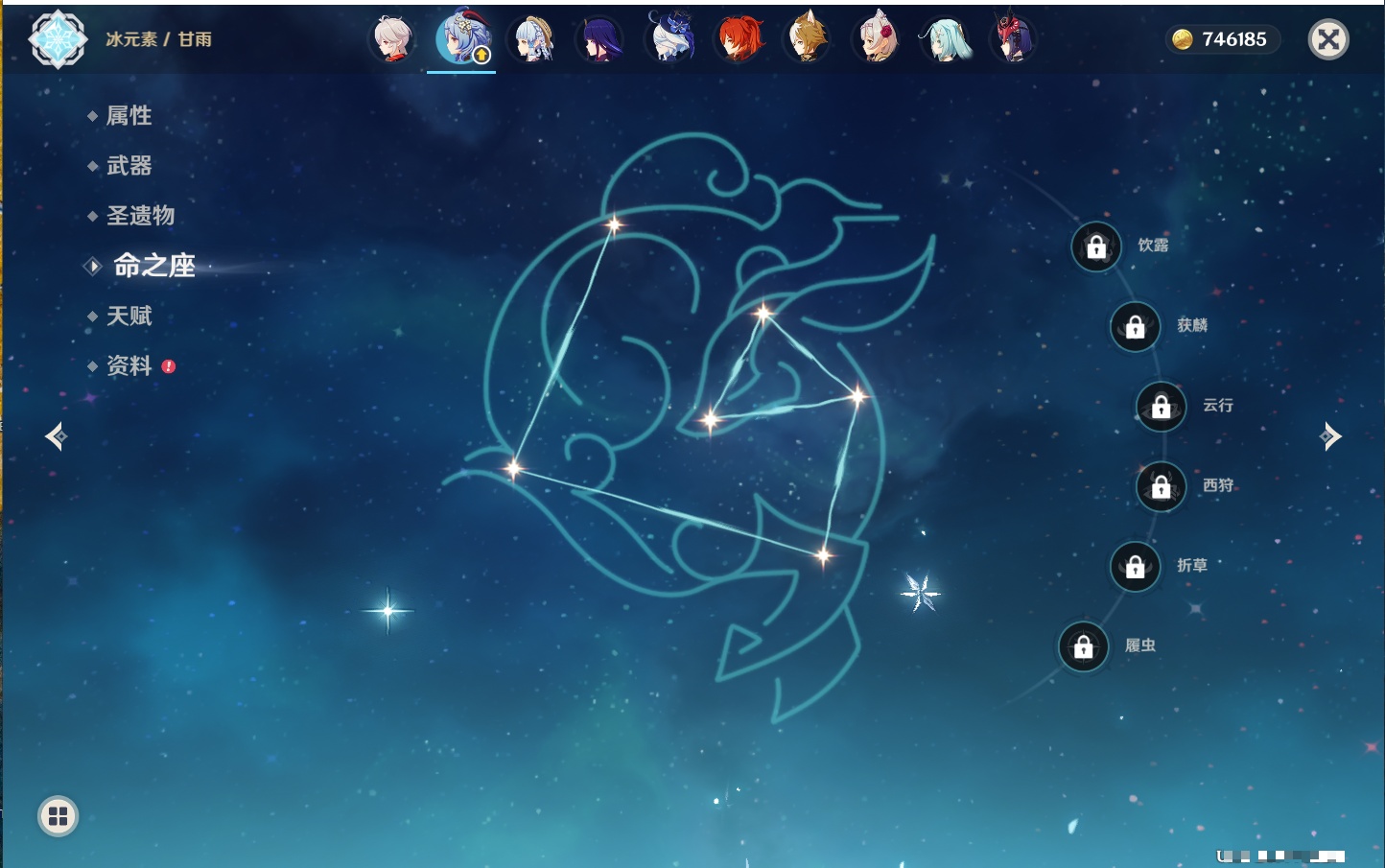Click the ascension arrow badge on Ganyu's portrait
The width and height of the screenshot is (1385, 868).
coord(482,55)
